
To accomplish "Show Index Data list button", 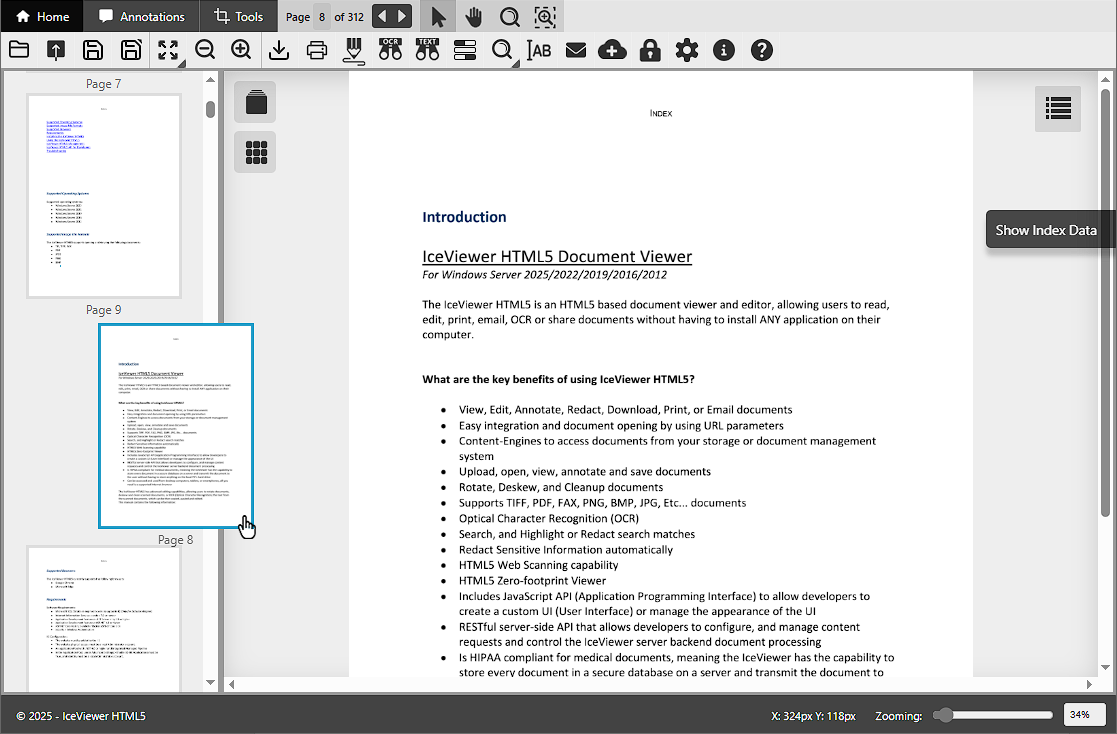I will 1058,108.
